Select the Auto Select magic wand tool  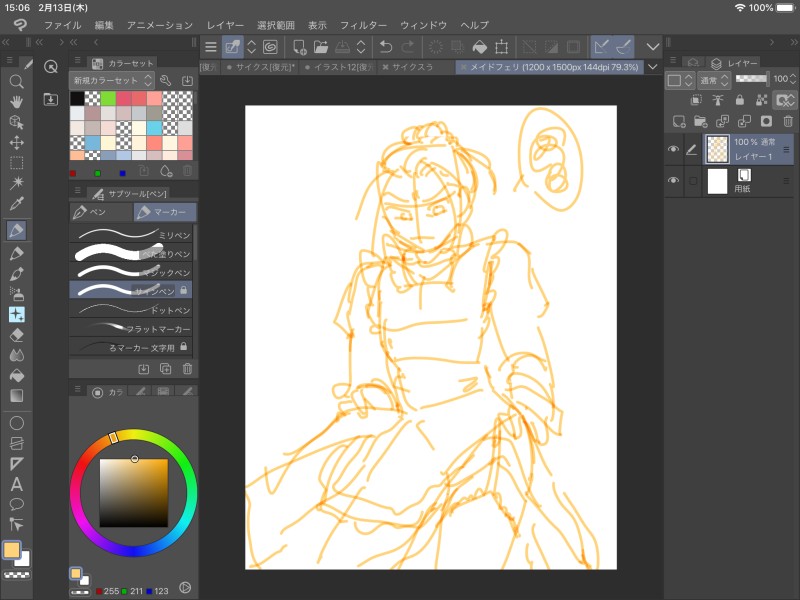pos(16,183)
